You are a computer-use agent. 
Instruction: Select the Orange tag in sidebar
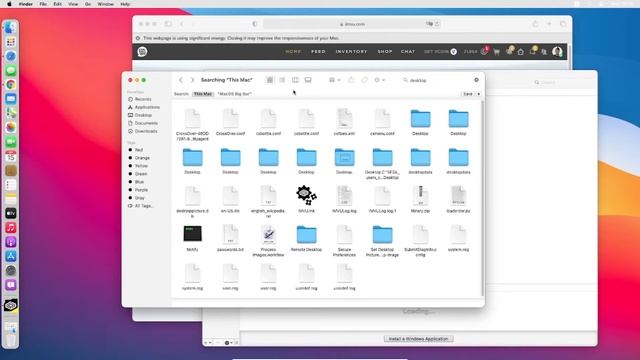[x=142, y=158]
